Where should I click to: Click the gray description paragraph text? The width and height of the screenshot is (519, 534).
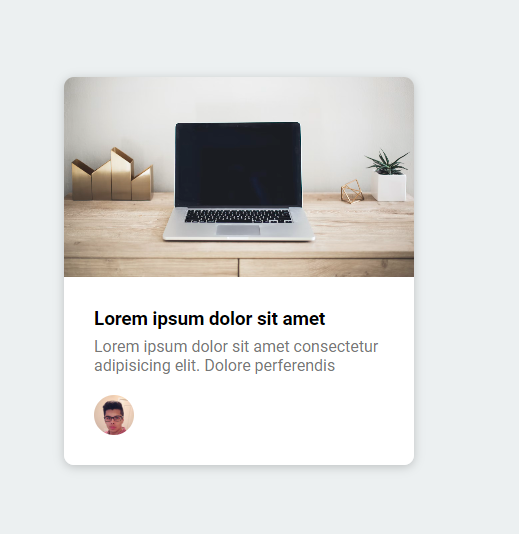coord(236,356)
